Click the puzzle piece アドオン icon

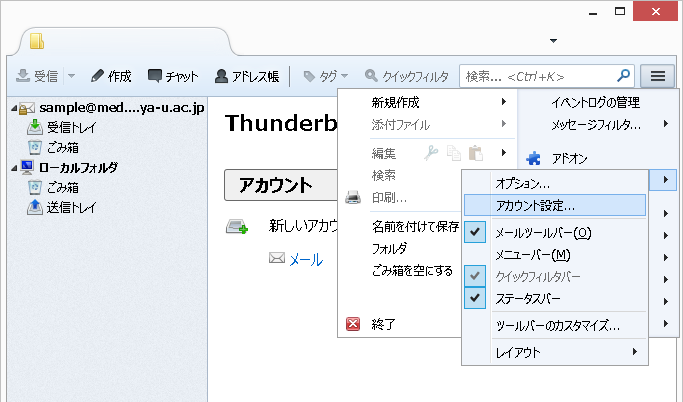point(533,159)
